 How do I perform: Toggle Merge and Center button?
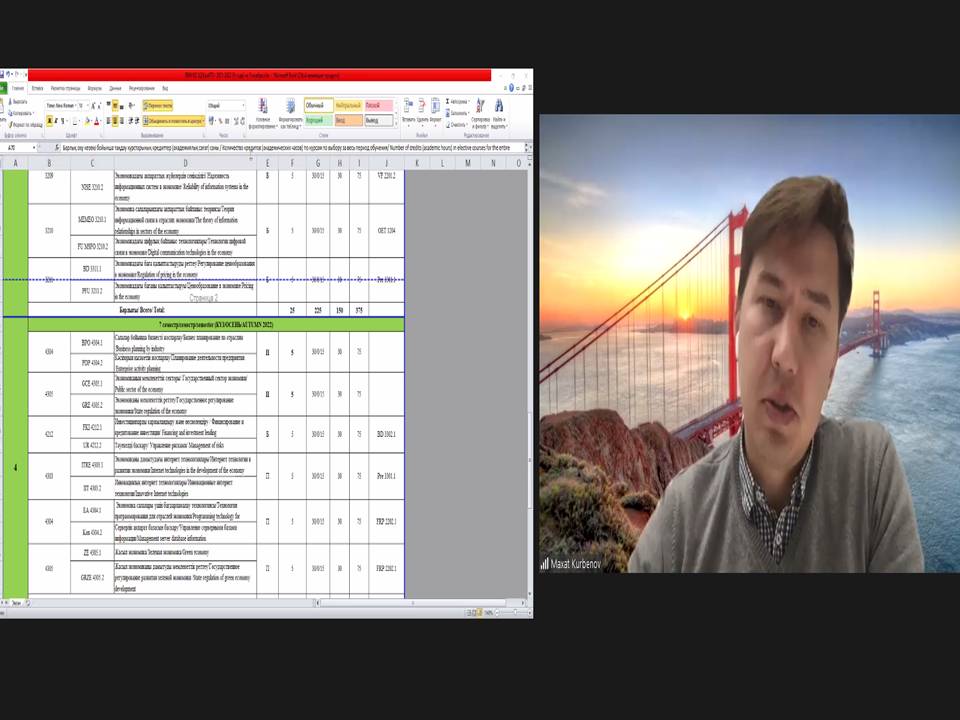point(171,121)
